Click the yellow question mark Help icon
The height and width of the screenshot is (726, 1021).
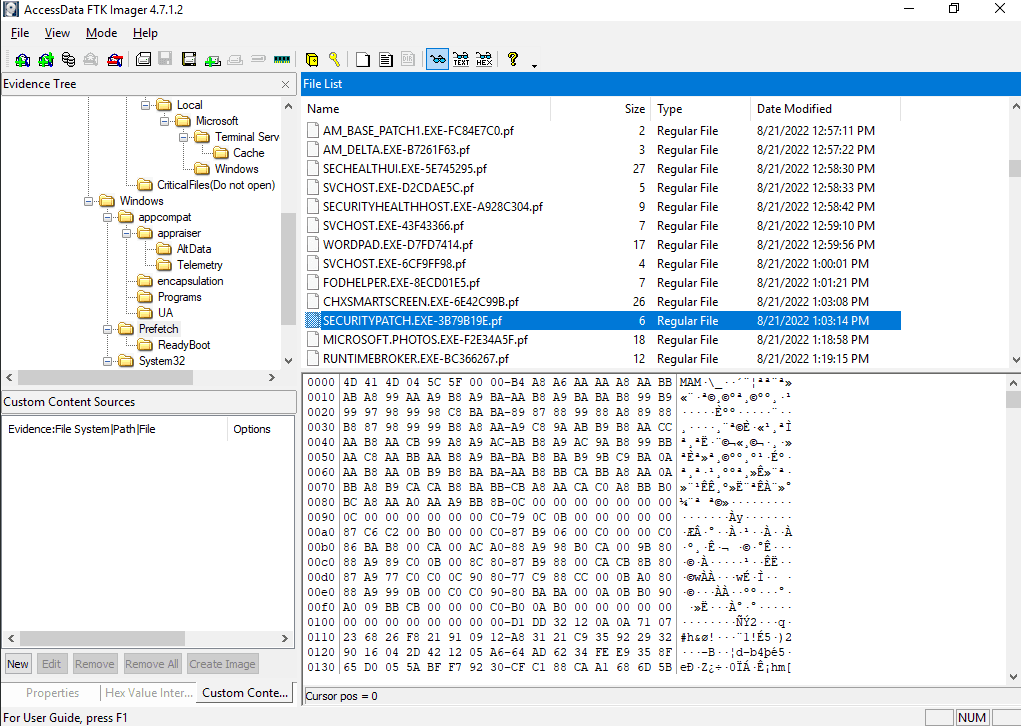point(513,59)
